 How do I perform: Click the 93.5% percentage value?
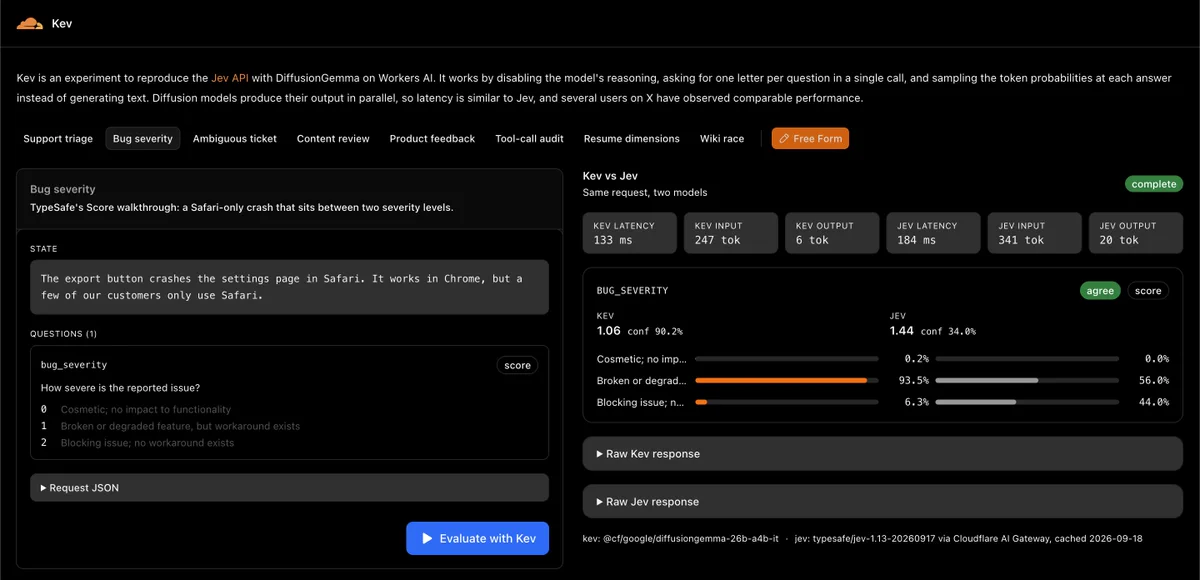(x=914, y=380)
